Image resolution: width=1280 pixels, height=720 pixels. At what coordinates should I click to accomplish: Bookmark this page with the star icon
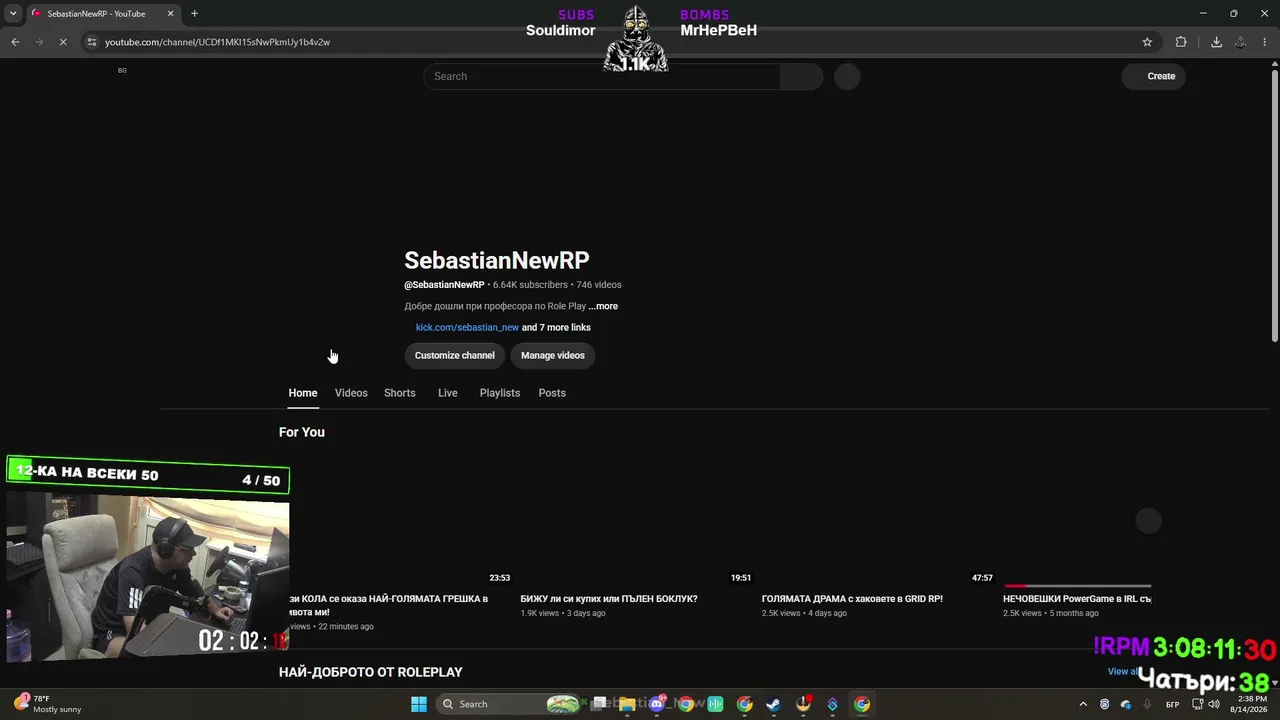[x=1147, y=42]
